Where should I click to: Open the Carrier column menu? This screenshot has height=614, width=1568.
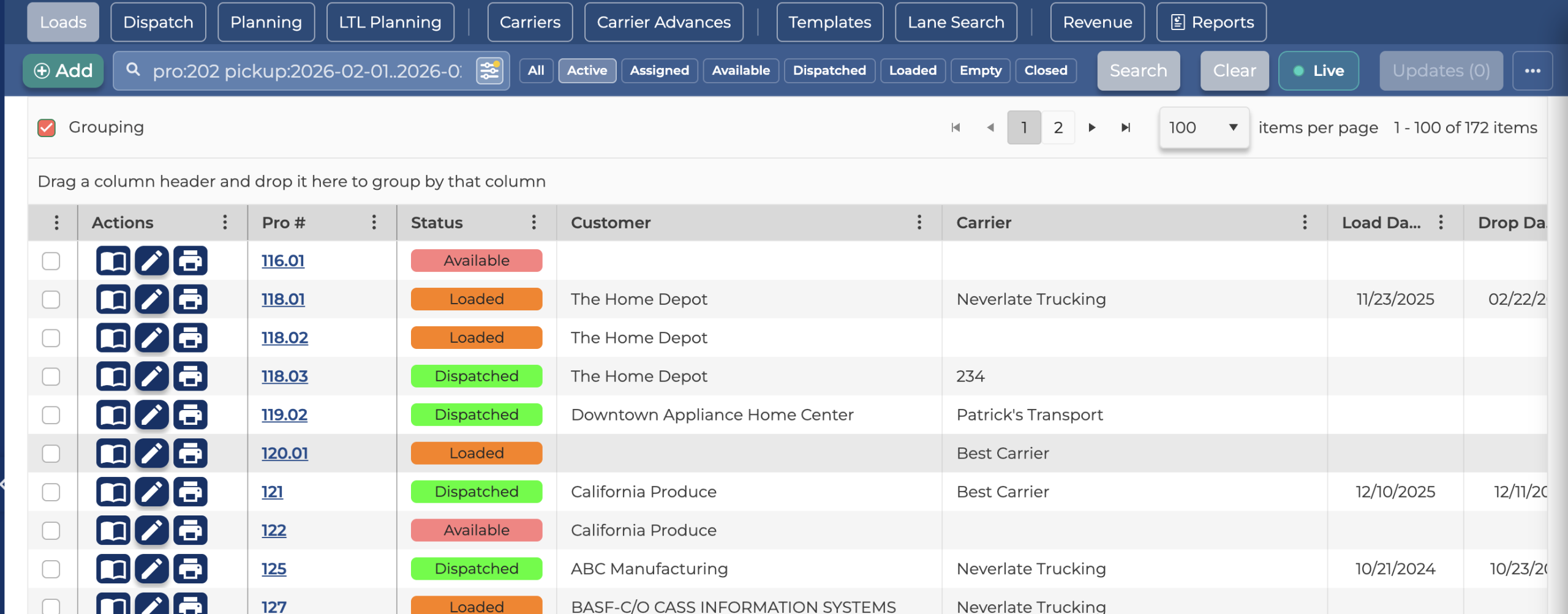point(1305,222)
